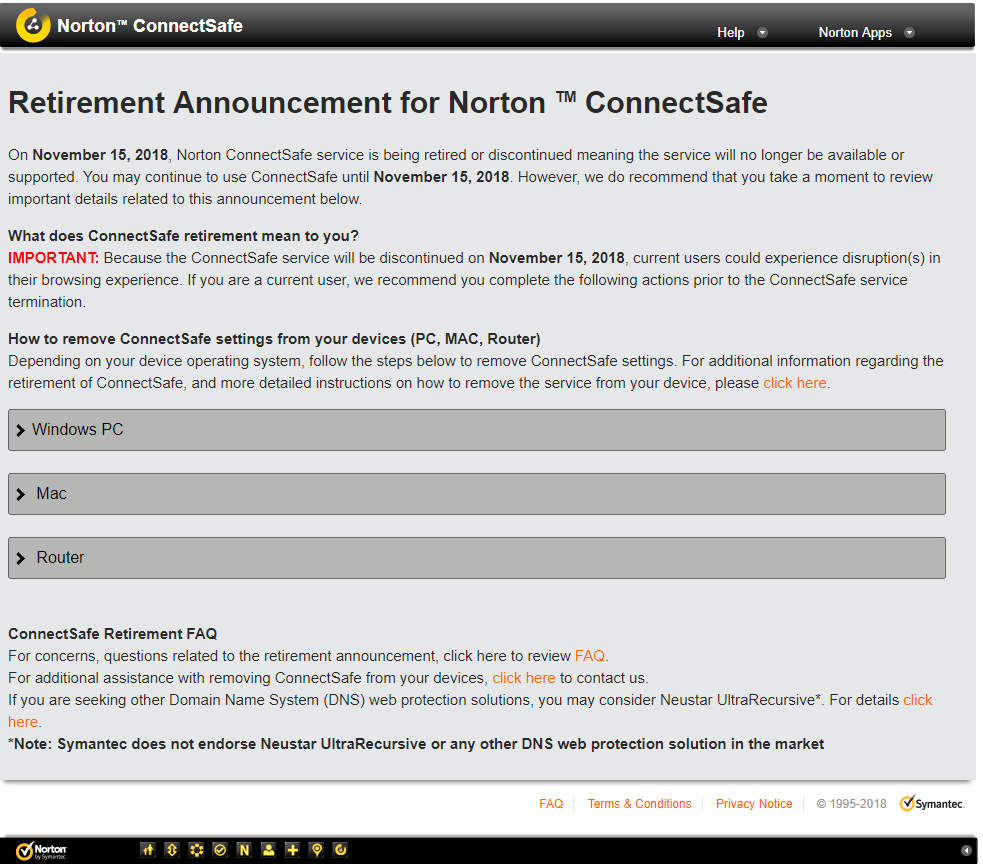983x867 pixels.
Task: Click the 'click here' to contact us link
Action: pos(523,678)
